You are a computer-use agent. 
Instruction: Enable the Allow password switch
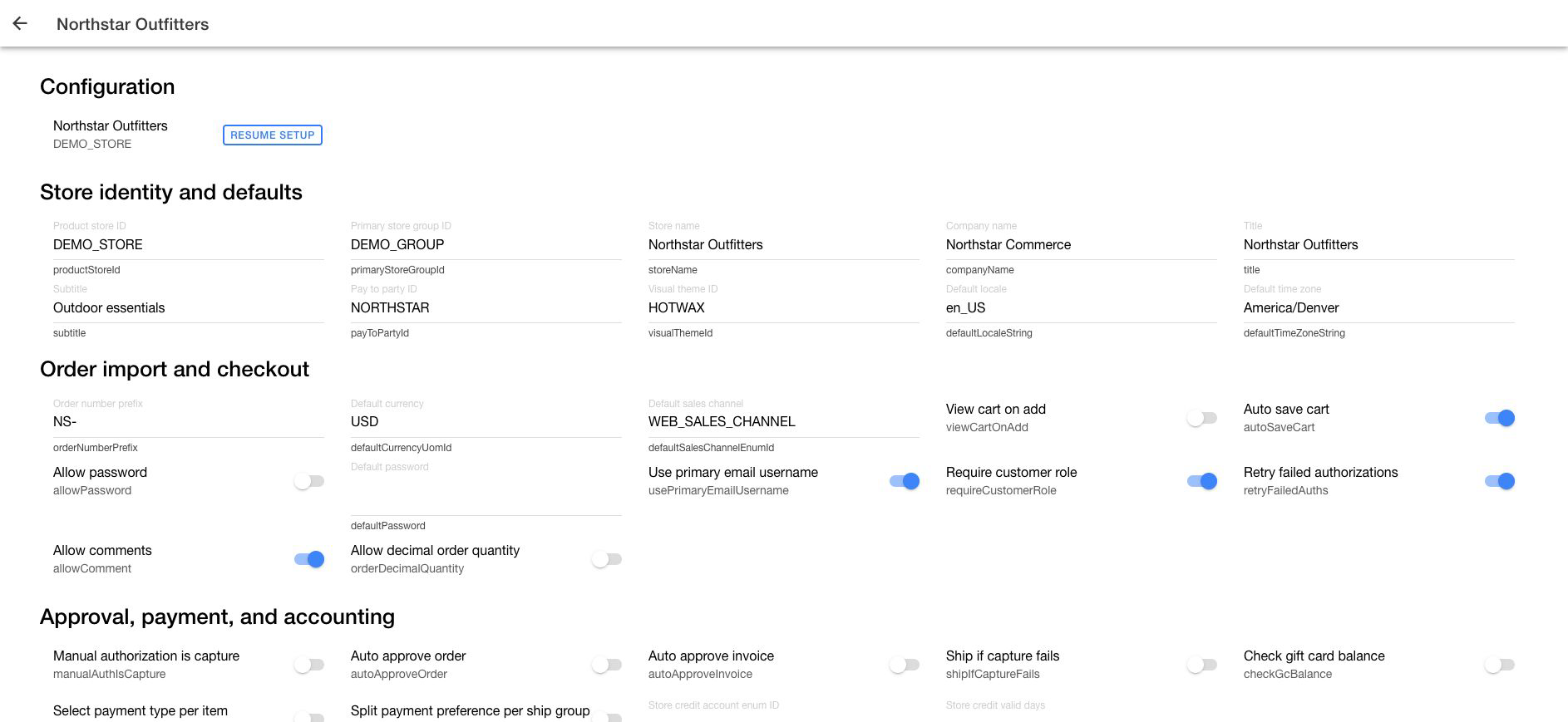[x=308, y=481]
